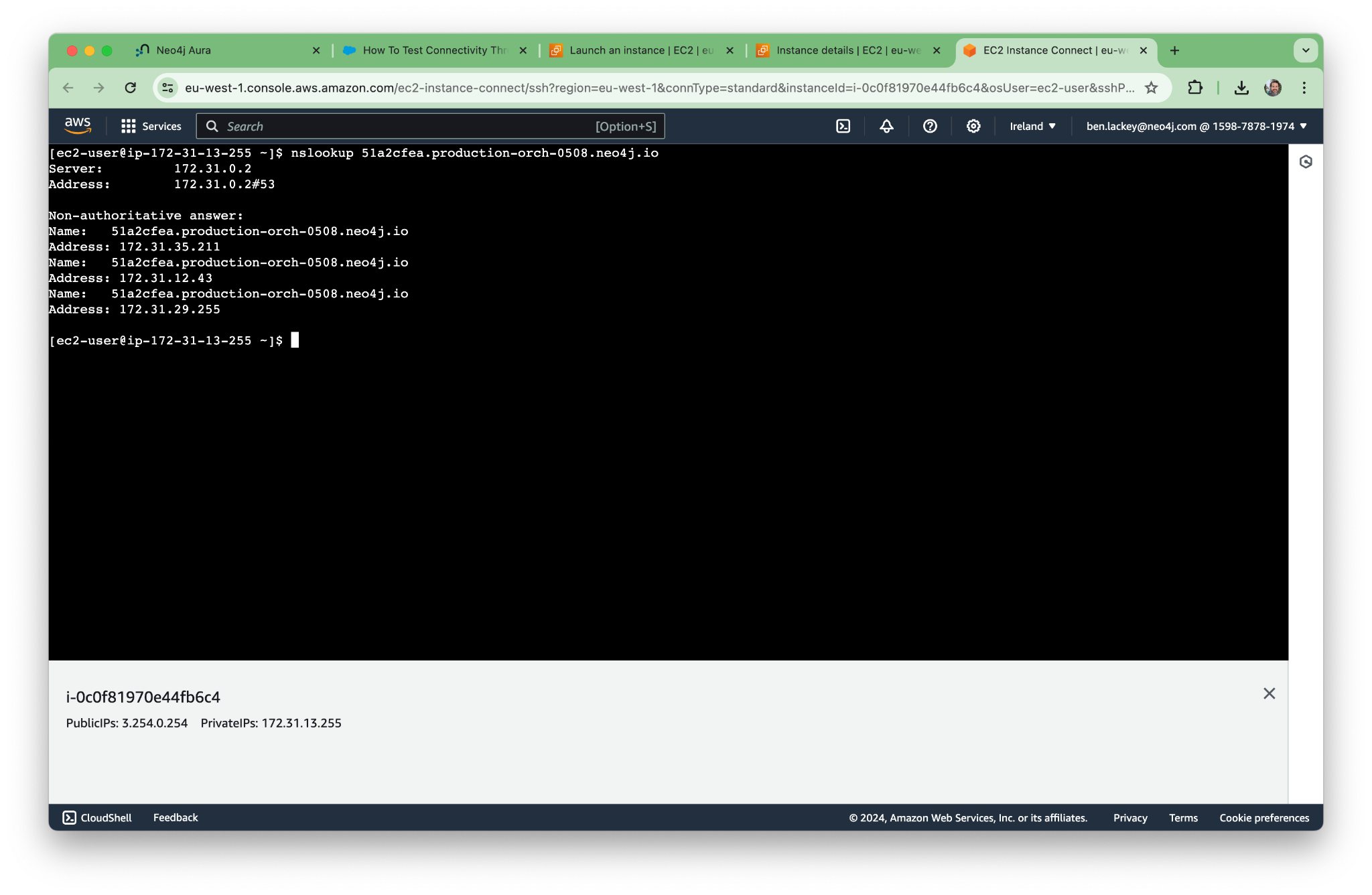This screenshot has width=1372, height=895.
Task: Click the Address 172.31.12.43 line
Action: (131, 278)
